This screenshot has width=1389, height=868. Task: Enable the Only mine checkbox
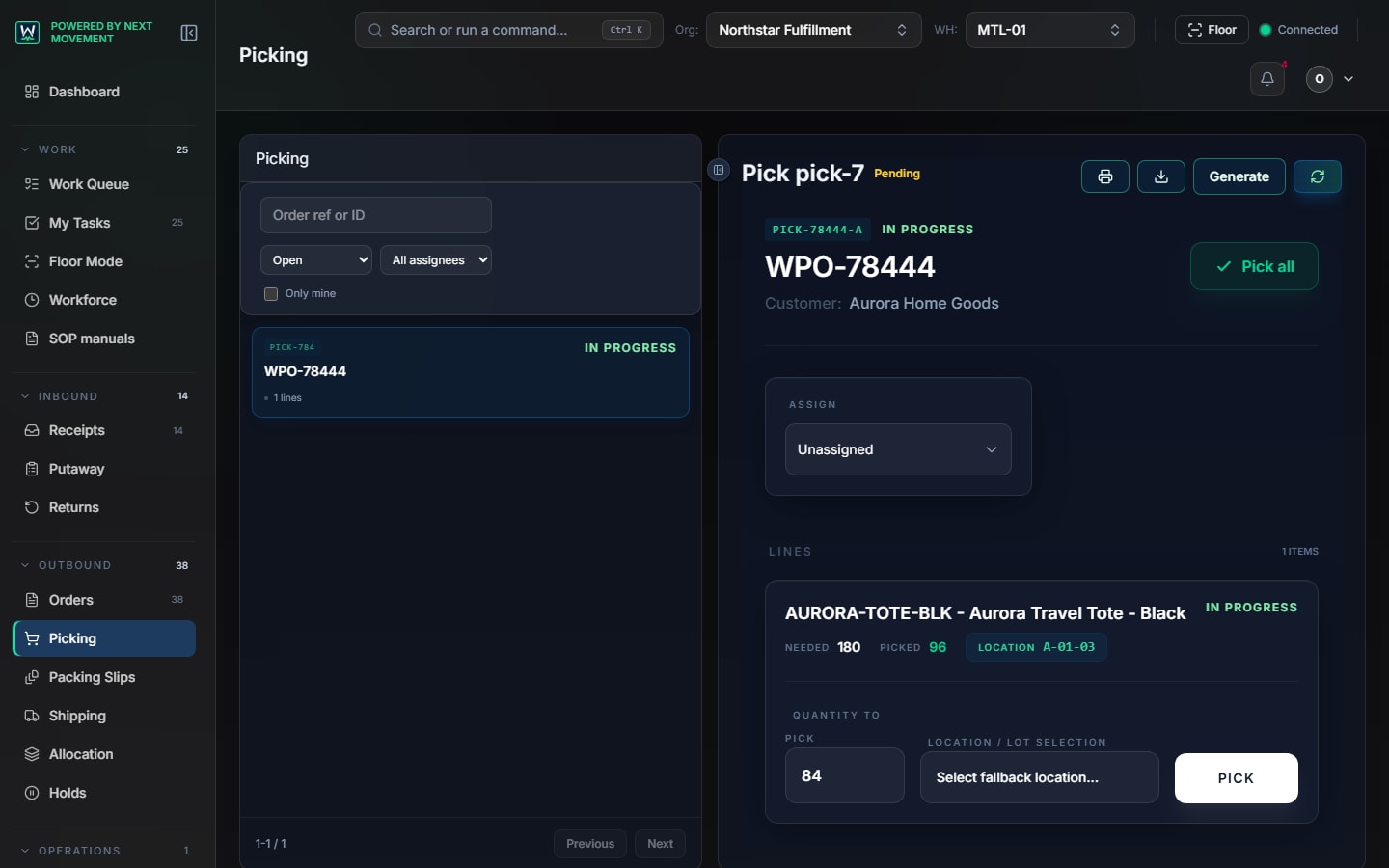point(271,294)
